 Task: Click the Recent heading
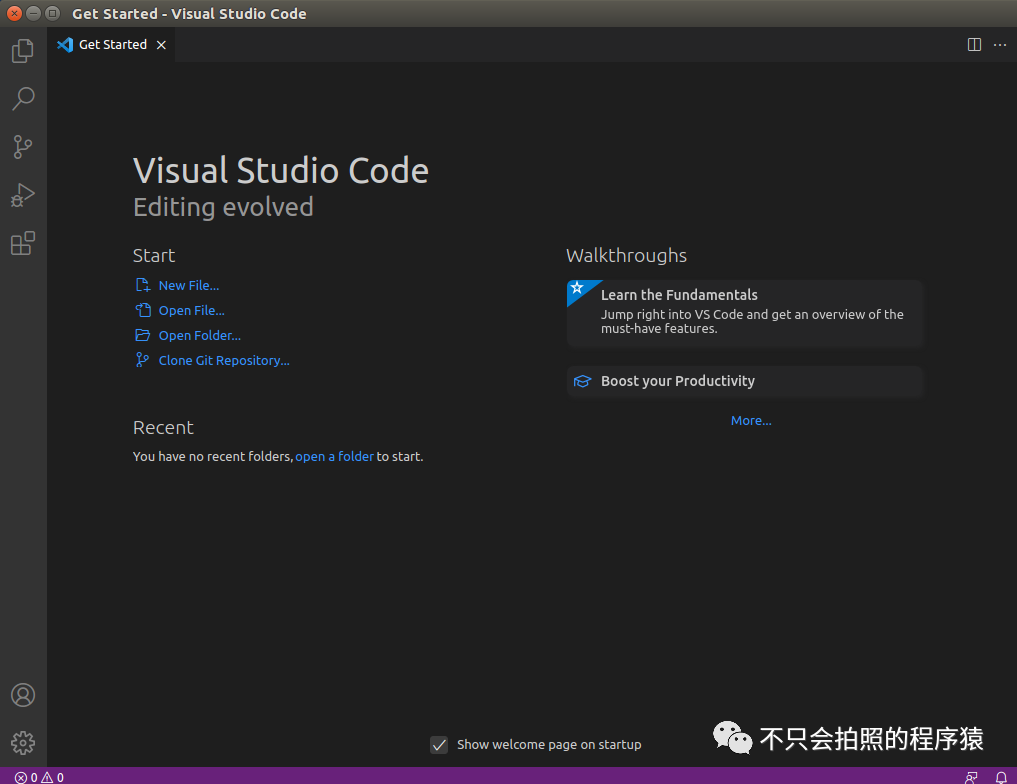(x=163, y=428)
